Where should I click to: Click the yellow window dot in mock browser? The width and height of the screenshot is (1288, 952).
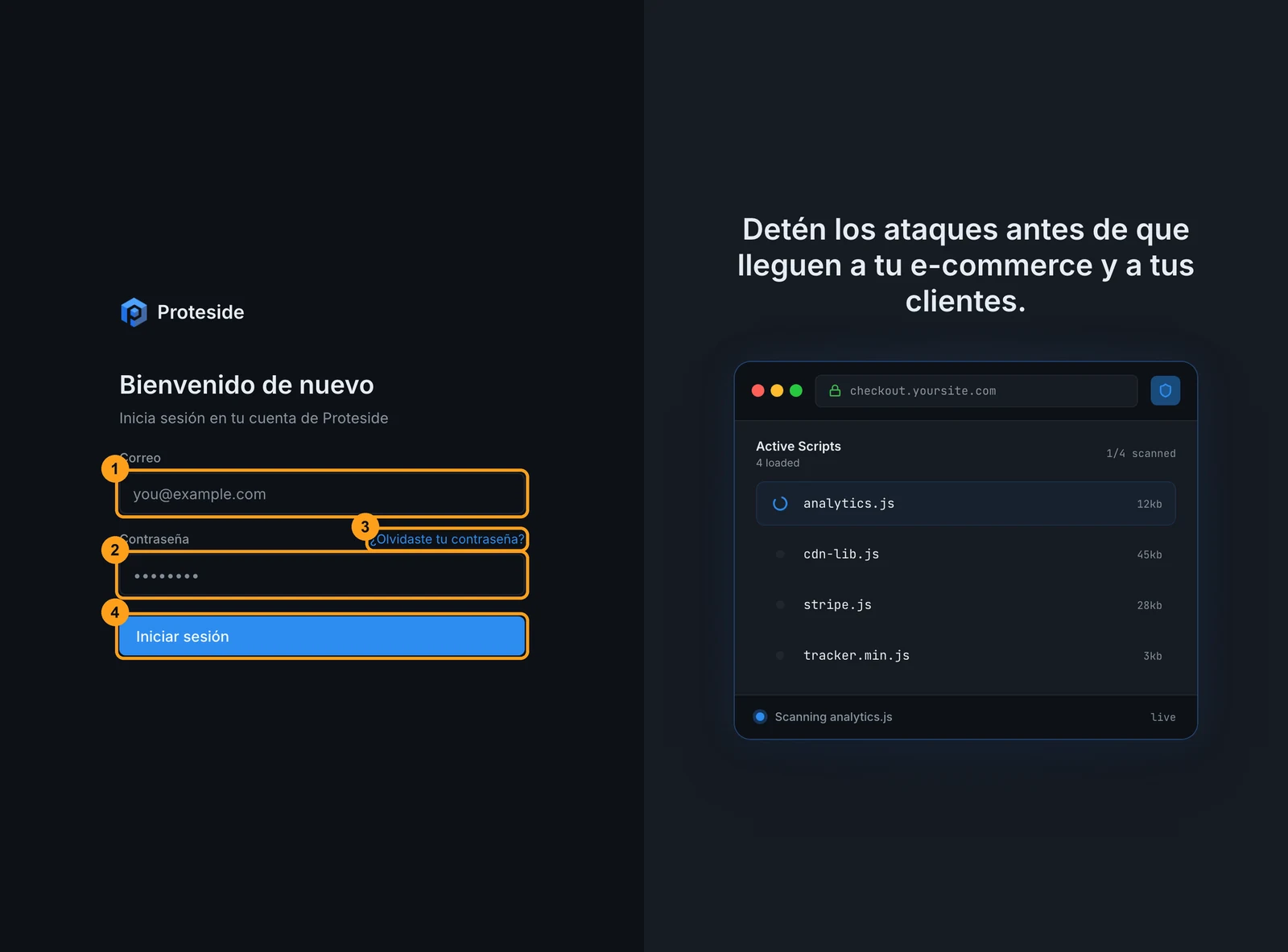[777, 391]
